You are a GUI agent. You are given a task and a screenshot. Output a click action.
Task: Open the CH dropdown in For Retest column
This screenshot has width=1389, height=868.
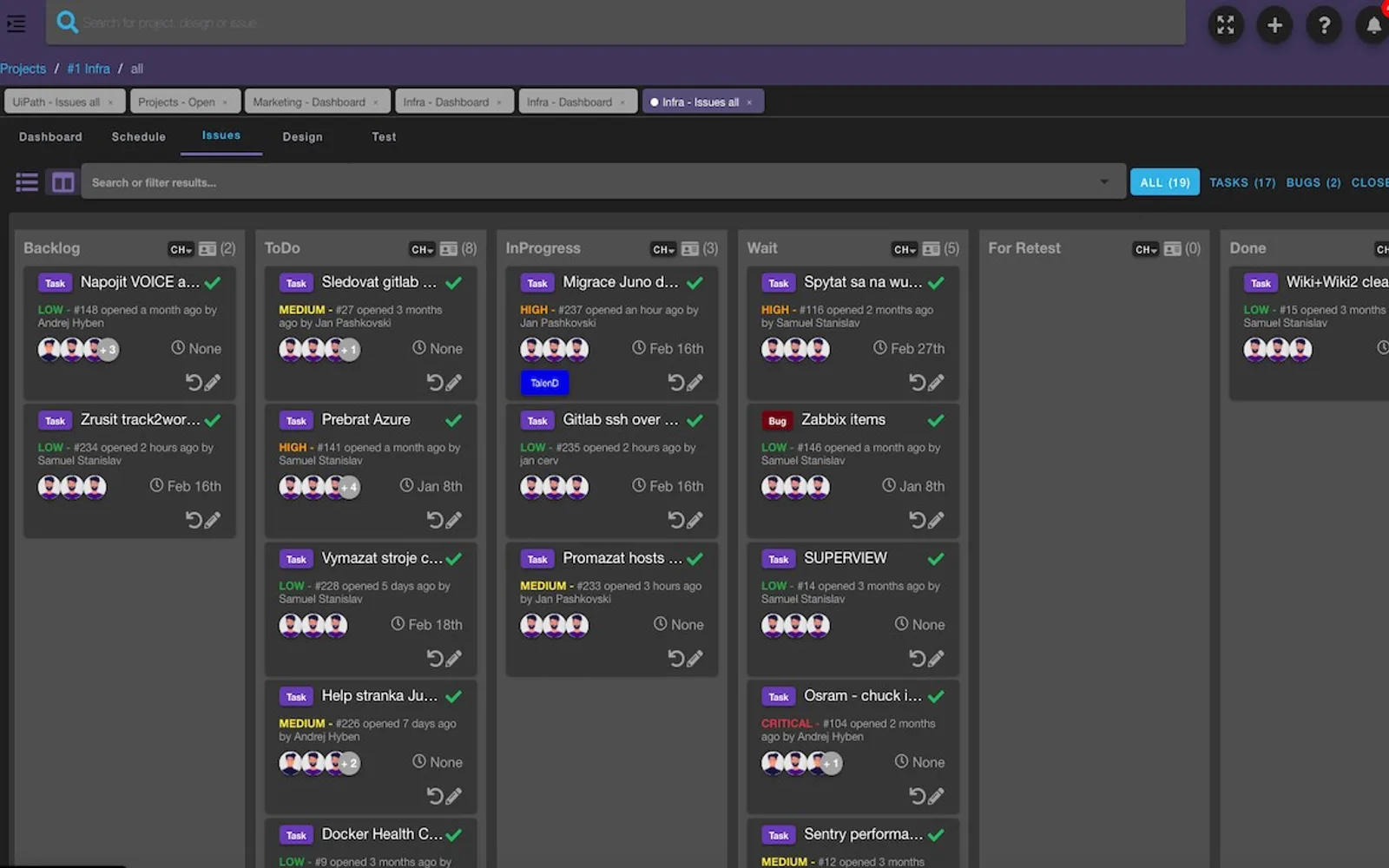tap(1146, 250)
